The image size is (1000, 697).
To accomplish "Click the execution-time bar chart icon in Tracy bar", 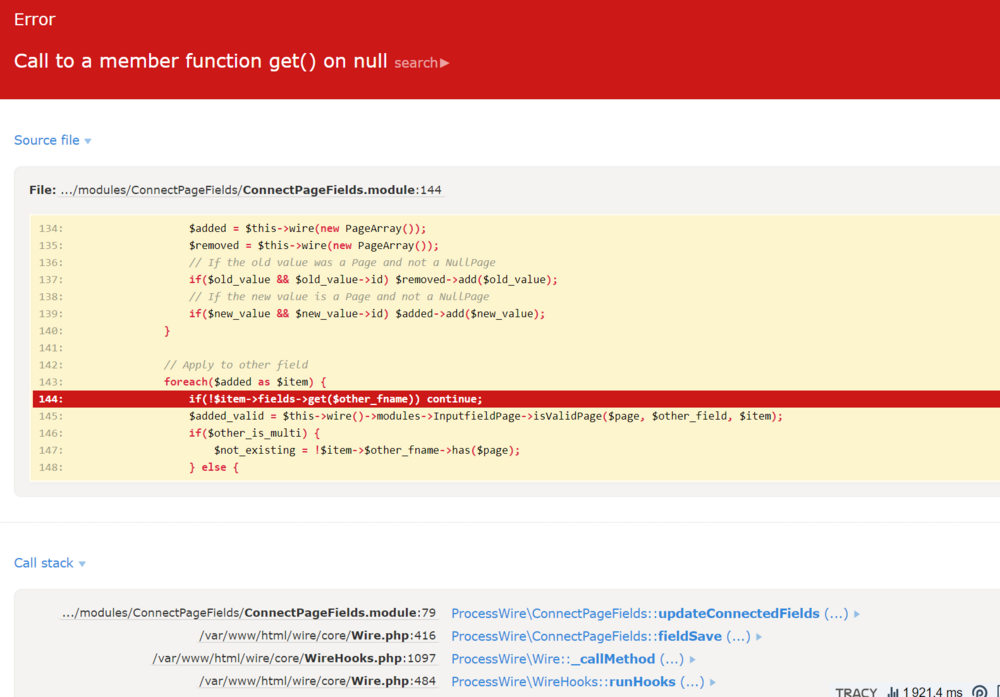I will 893,691.
